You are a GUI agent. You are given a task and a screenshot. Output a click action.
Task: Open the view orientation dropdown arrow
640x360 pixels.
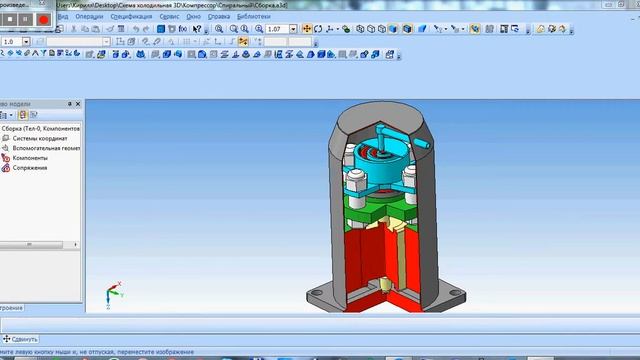point(338,29)
